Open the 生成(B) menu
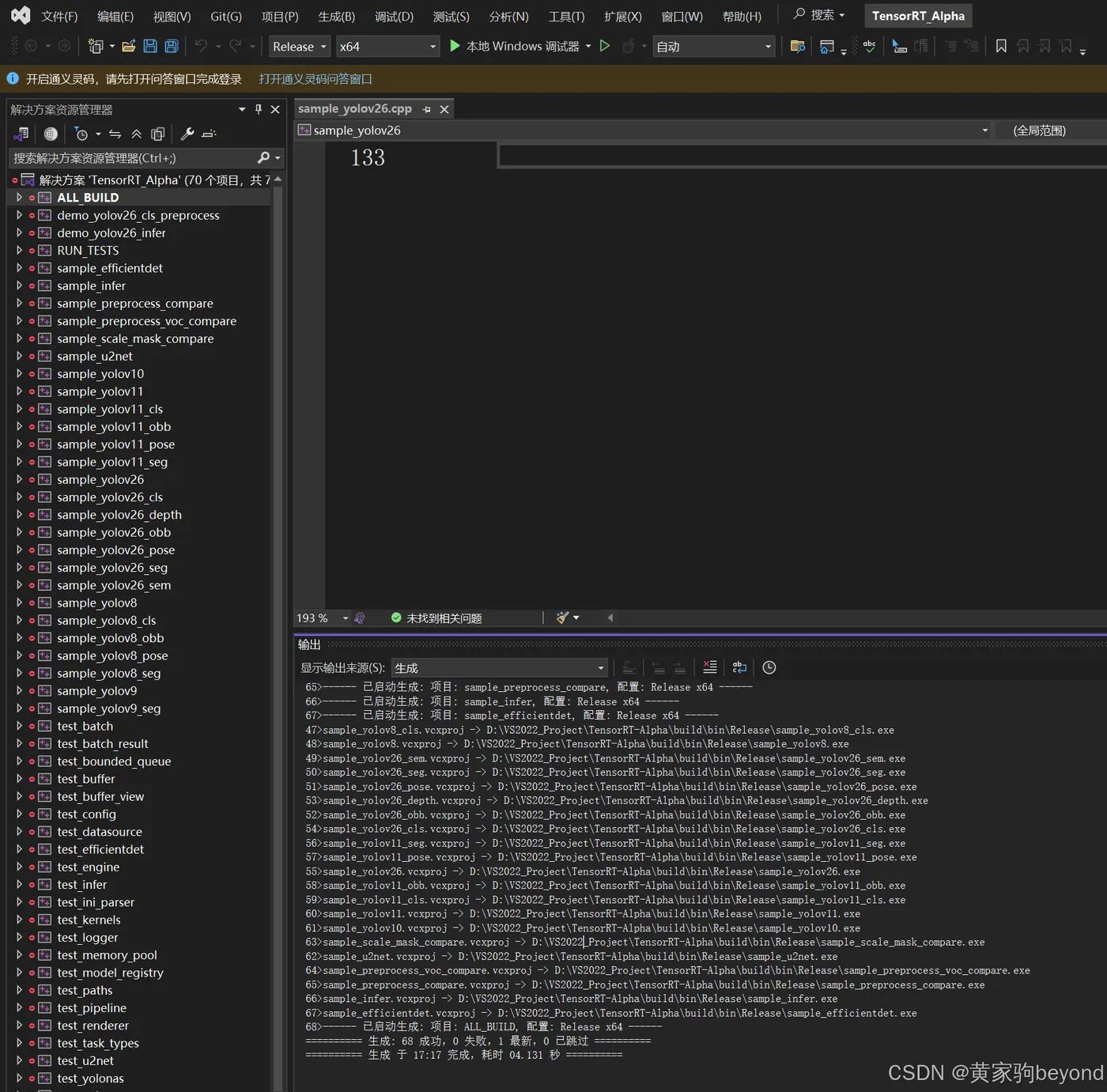The image size is (1107, 1092). point(337,17)
